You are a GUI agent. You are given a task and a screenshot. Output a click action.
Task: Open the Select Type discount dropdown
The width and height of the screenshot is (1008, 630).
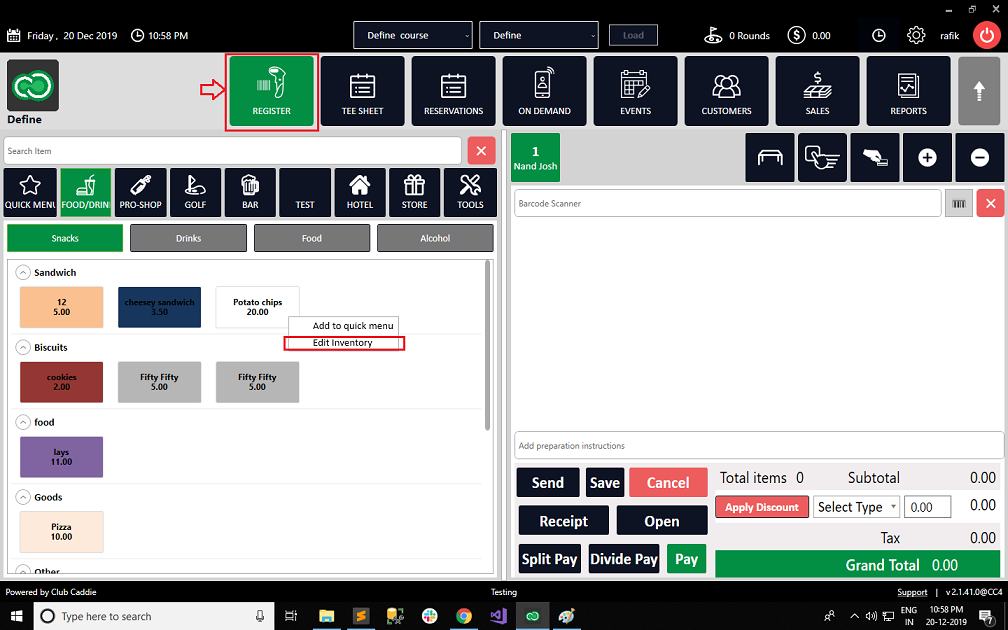click(x=856, y=507)
